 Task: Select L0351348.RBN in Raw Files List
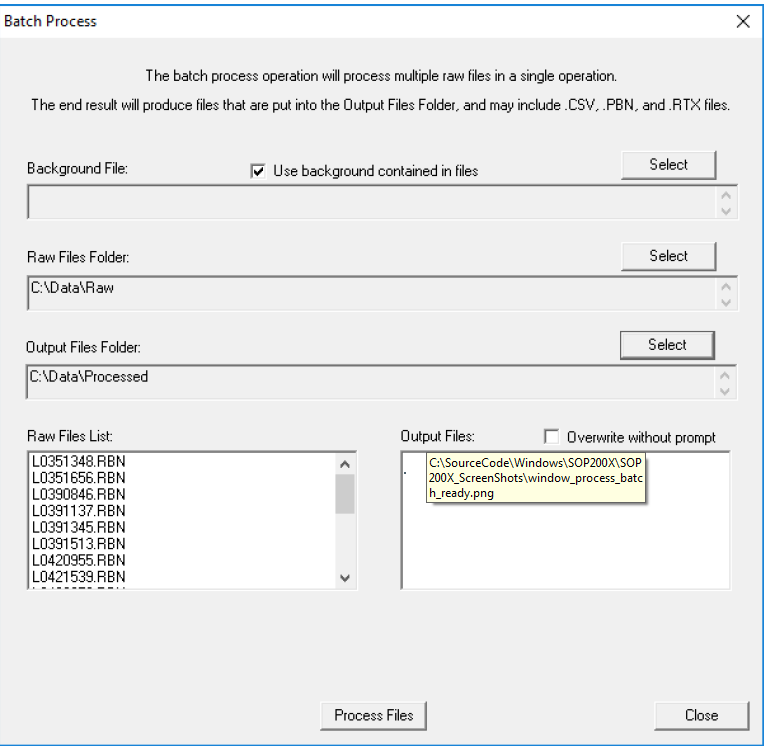(x=75, y=464)
